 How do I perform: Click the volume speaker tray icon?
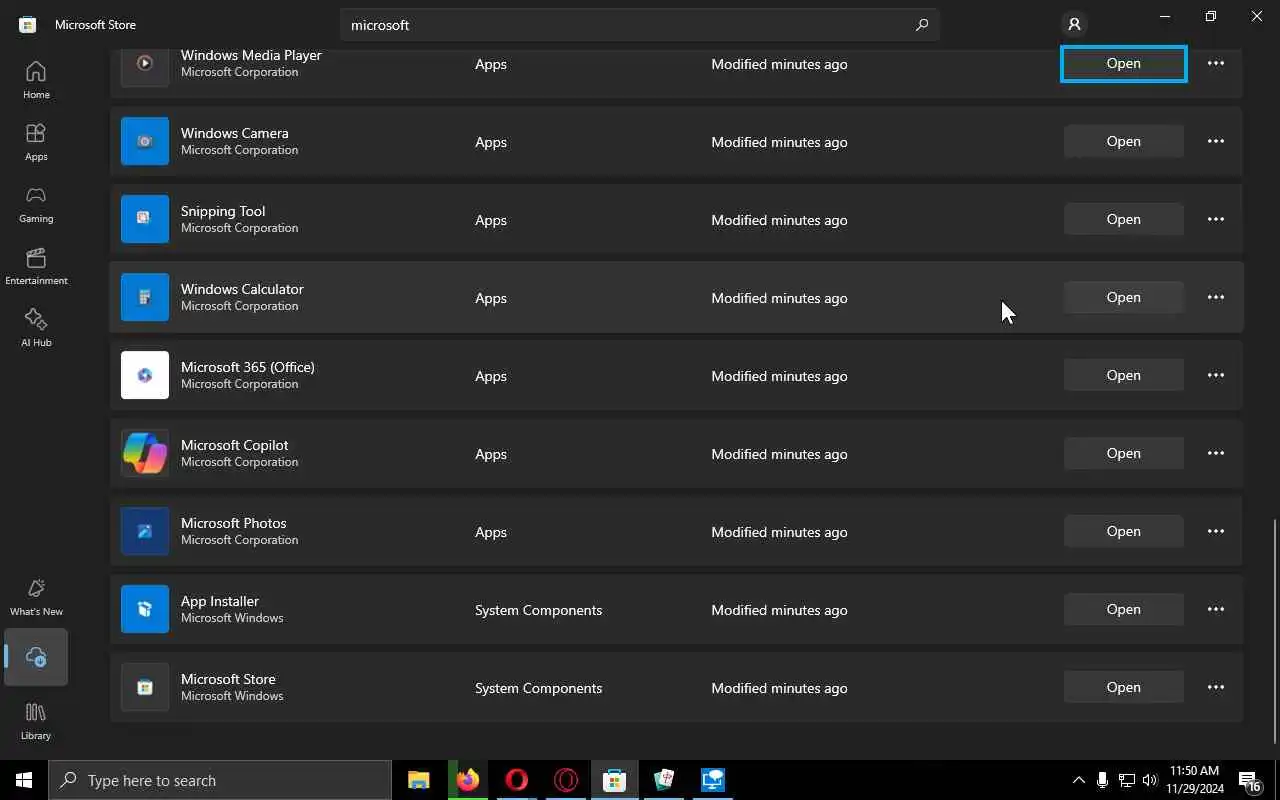click(1150, 780)
